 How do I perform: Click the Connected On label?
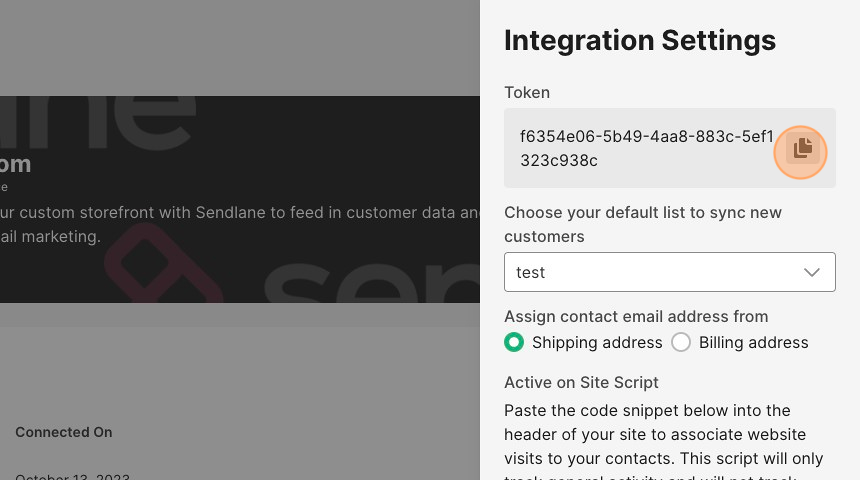[x=64, y=432]
